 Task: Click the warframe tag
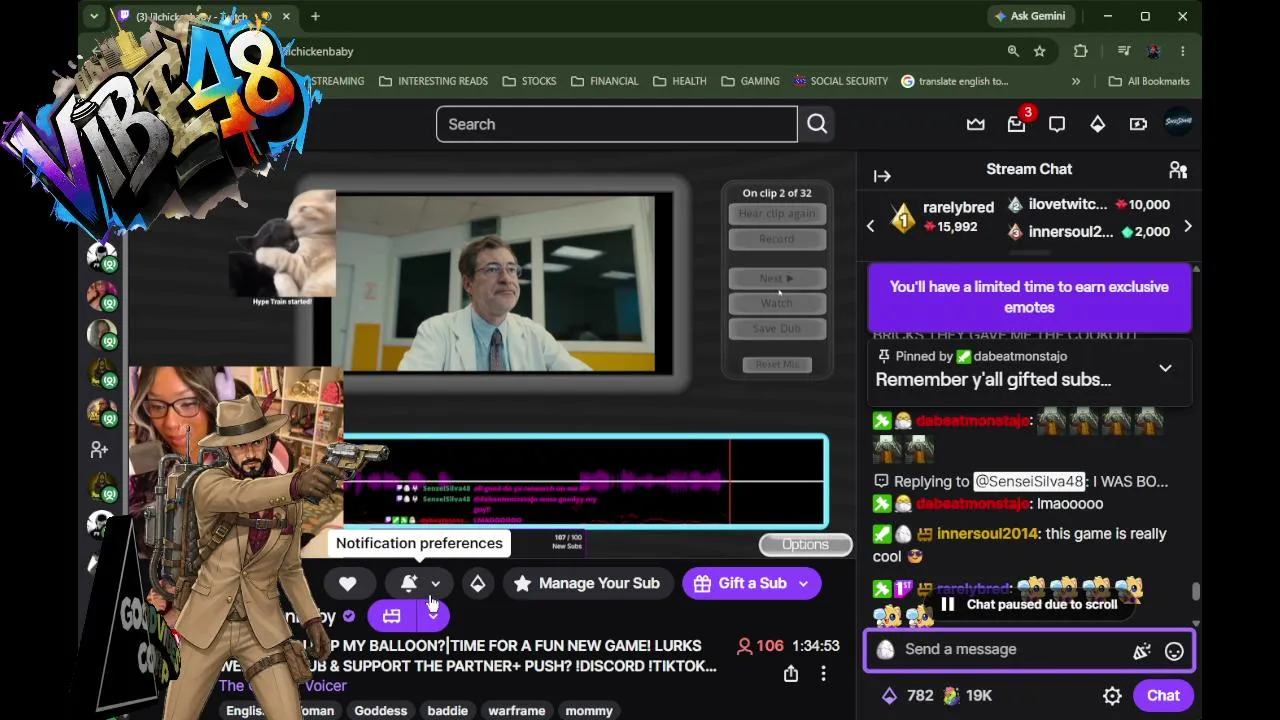click(x=517, y=710)
